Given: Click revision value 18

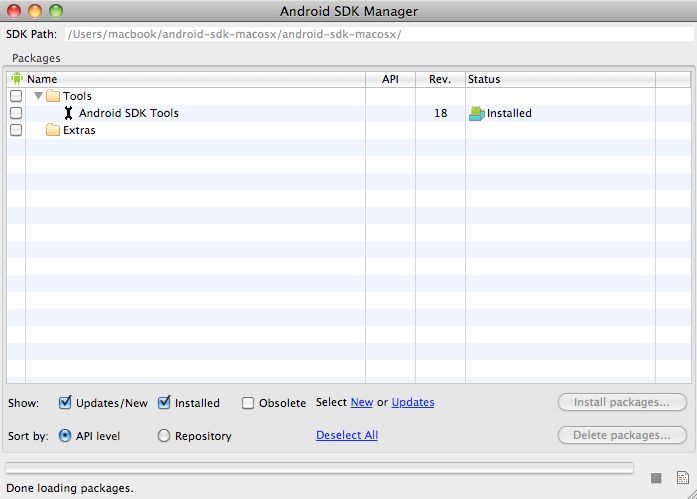Looking at the screenshot, I should [x=441, y=113].
